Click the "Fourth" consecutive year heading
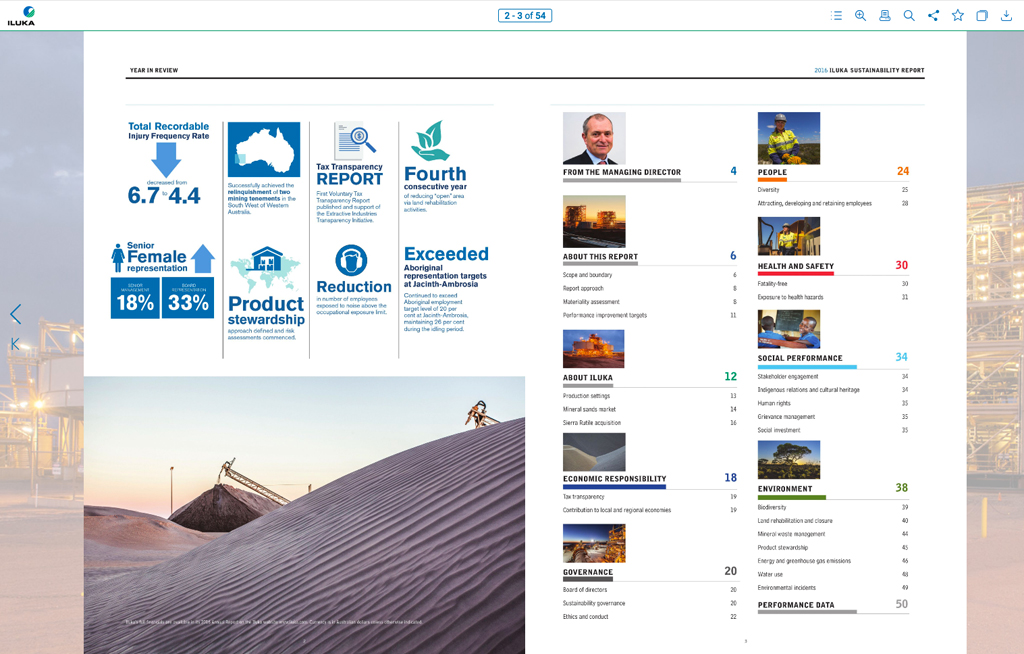Screen dimensions: 1024x654 pos(435,174)
